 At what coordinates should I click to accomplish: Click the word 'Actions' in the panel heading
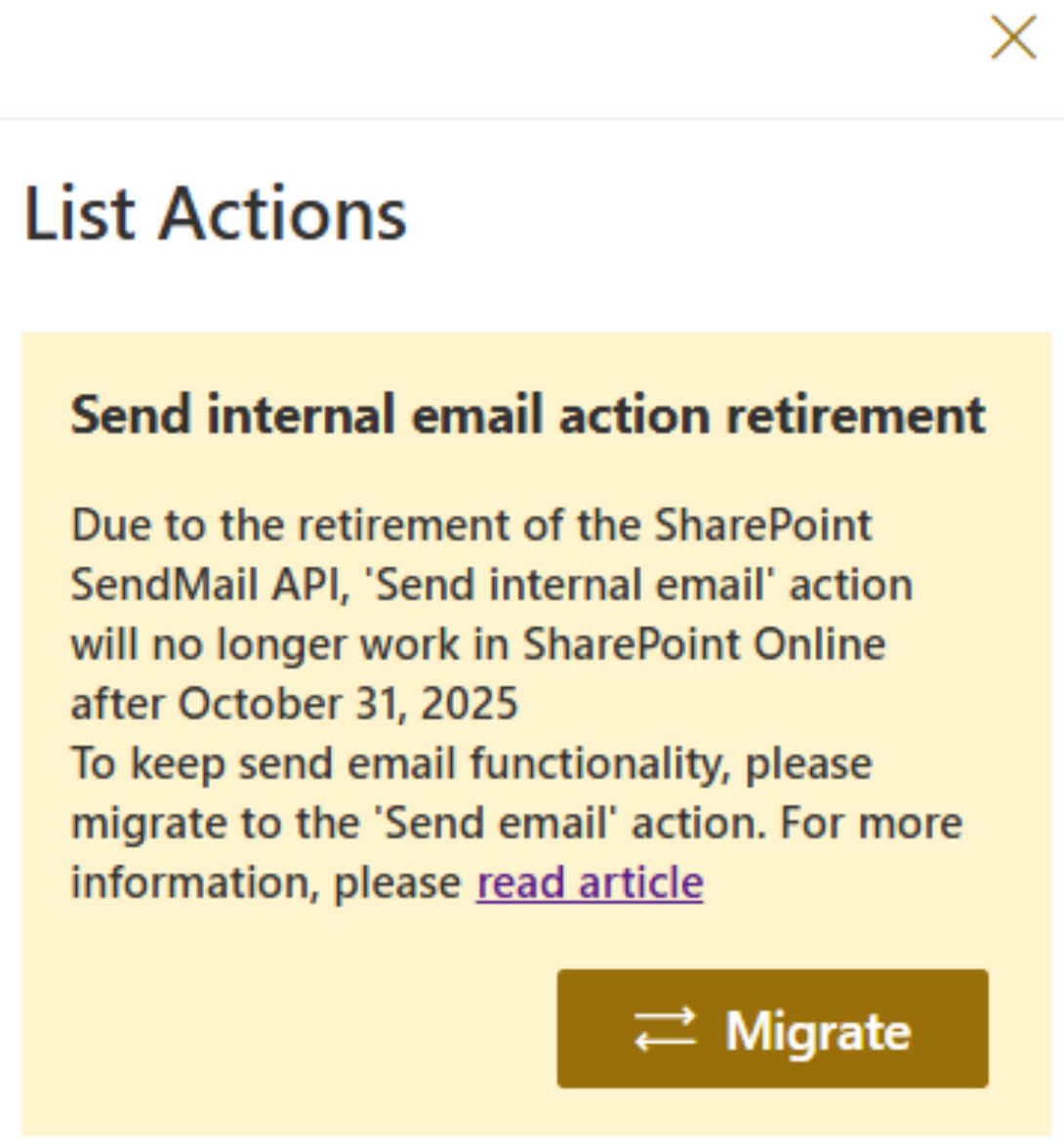(283, 214)
